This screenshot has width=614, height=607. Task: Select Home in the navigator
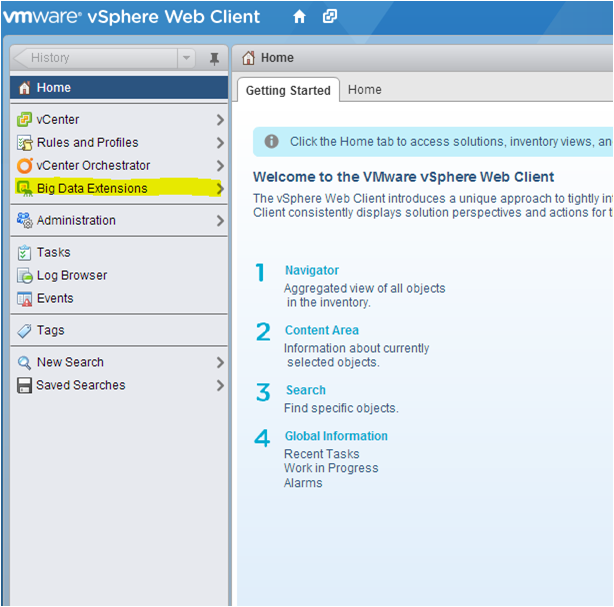point(119,87)
